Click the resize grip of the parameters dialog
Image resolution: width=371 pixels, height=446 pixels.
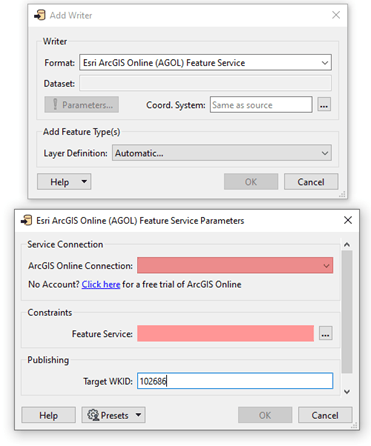click(x=355, y=426)
